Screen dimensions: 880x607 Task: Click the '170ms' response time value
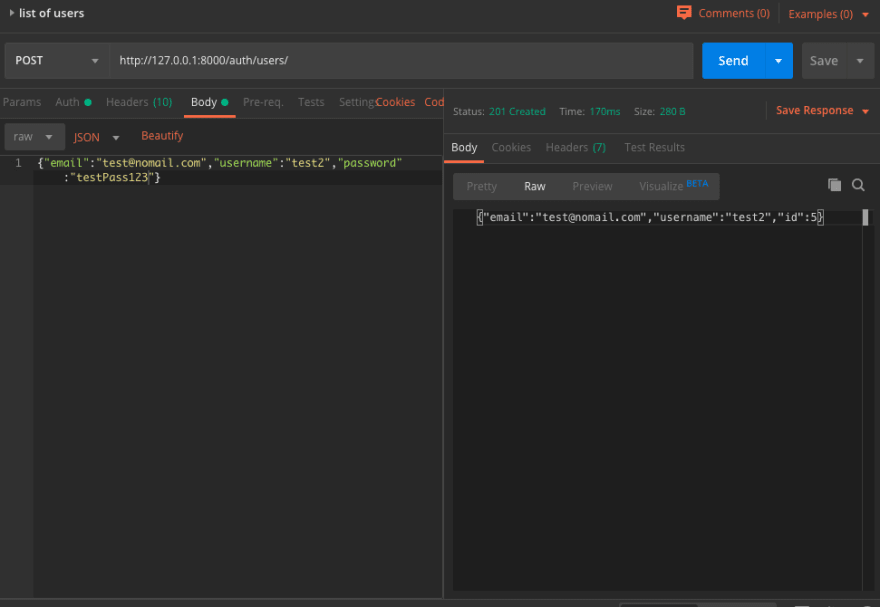(x=604, y=112)
